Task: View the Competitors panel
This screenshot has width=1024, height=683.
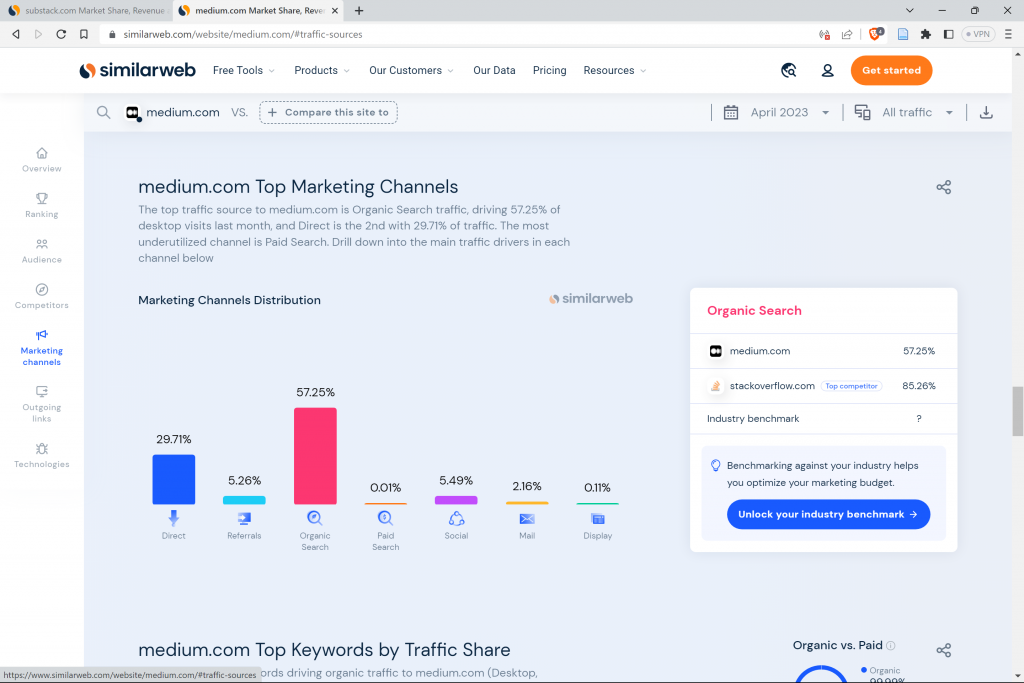Action: (x=41, y=296)
